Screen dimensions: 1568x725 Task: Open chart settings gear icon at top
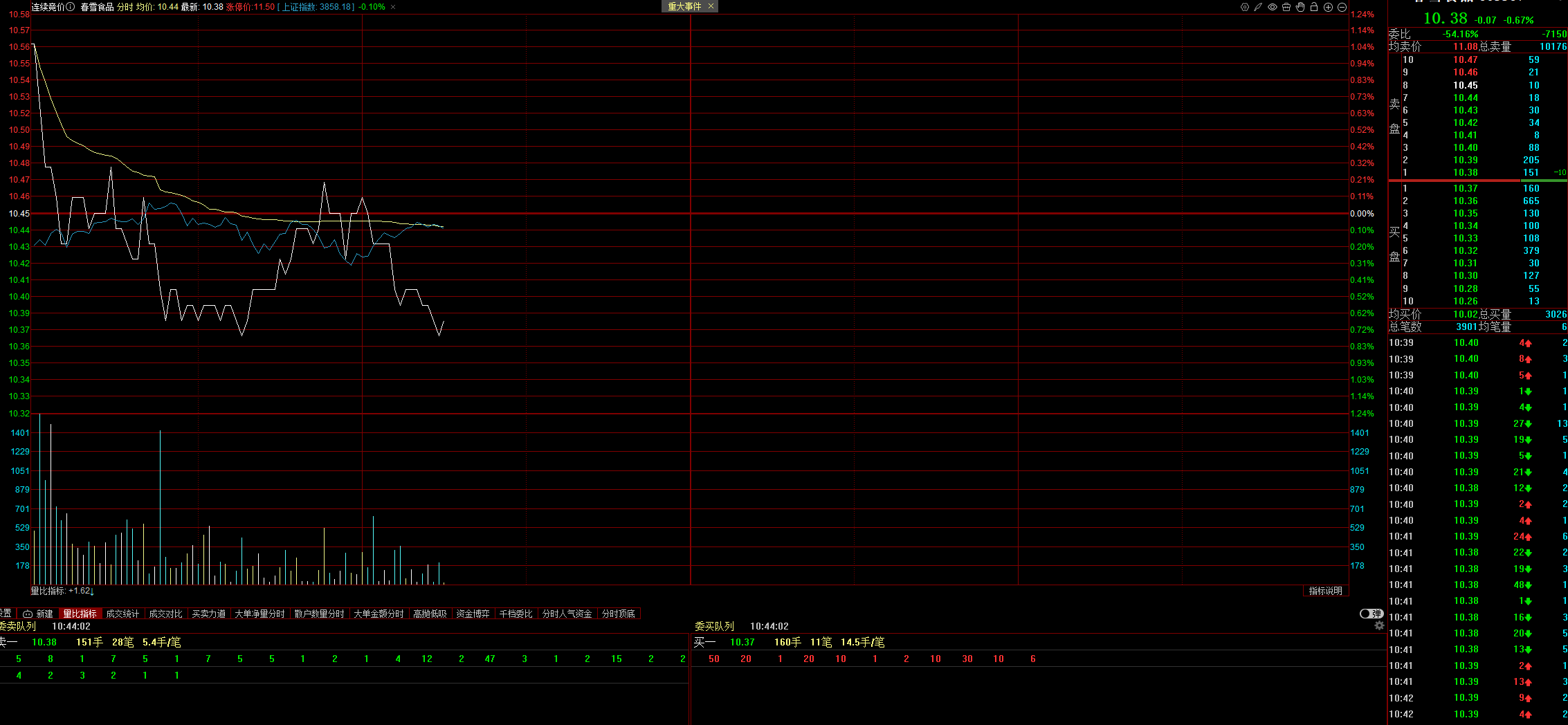(1245, 7)
